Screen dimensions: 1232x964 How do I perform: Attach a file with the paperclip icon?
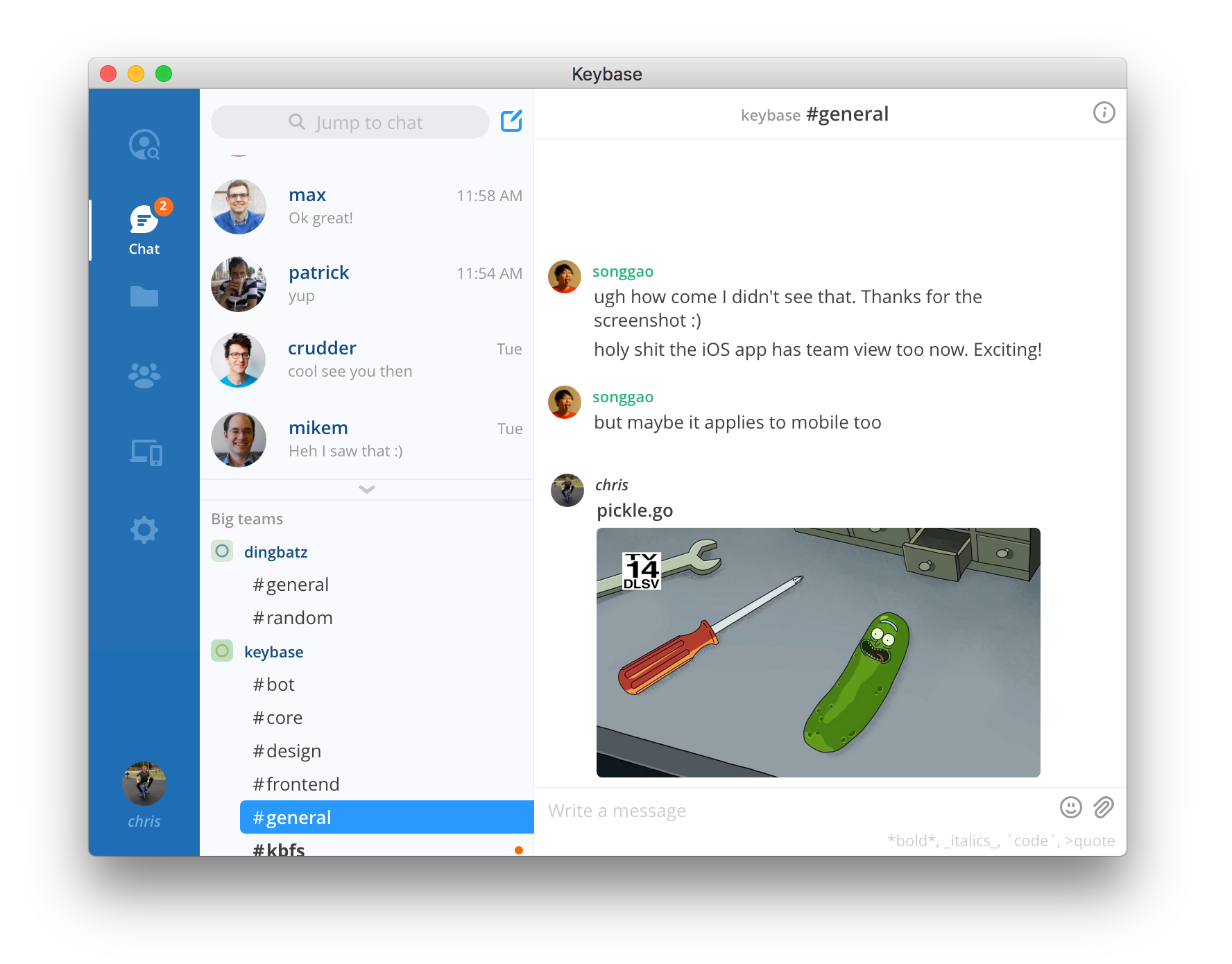[x=1103, y=807]
